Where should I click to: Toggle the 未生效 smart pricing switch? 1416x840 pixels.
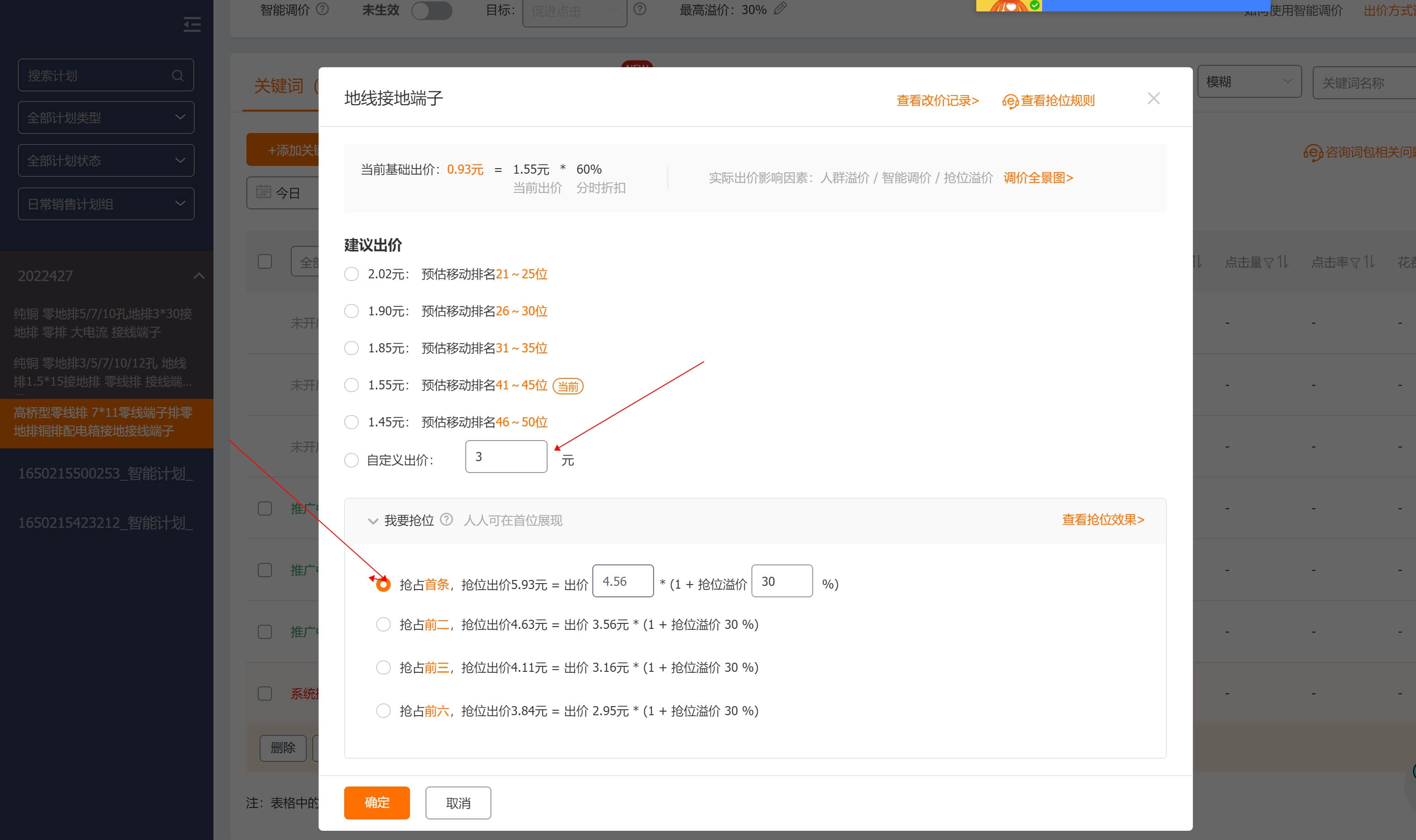pyautogui.click(x=431, y=10)
